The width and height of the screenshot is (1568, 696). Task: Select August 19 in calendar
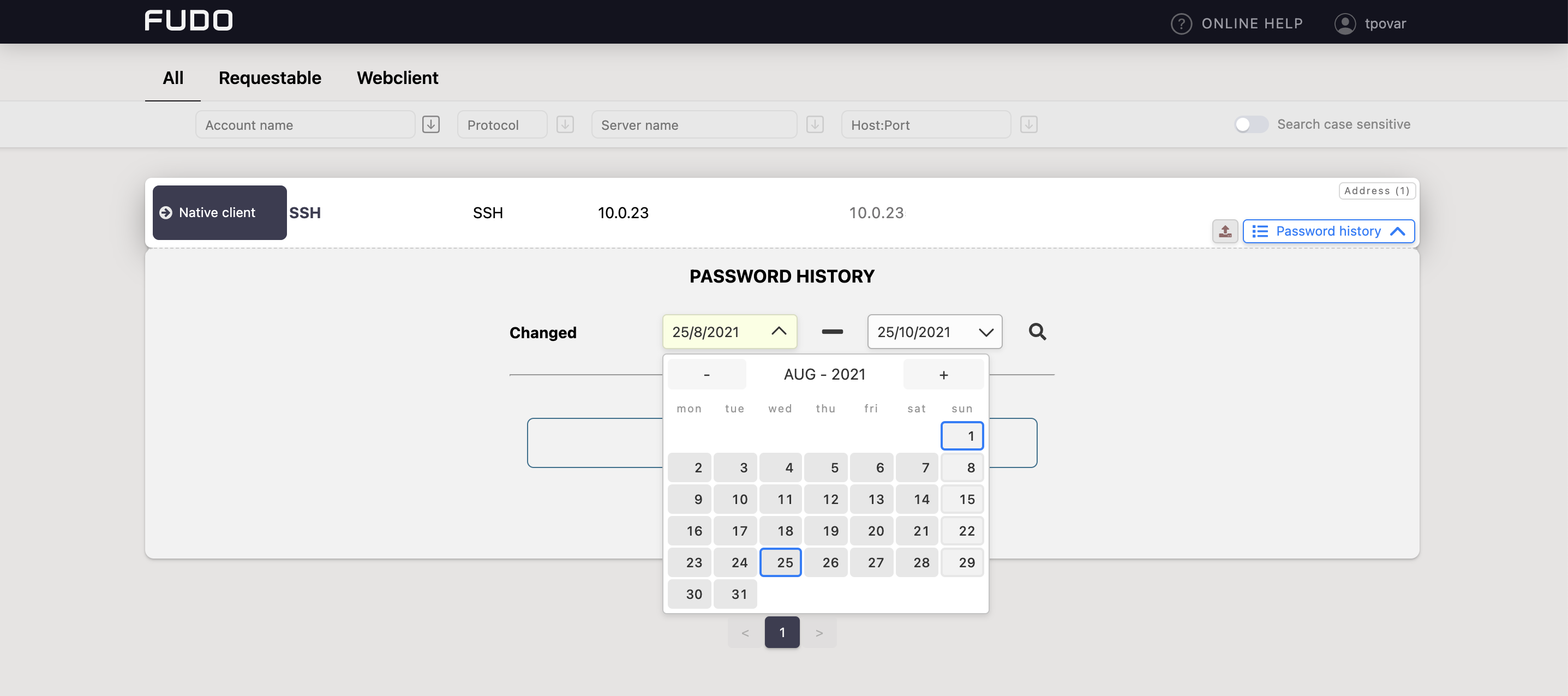[x=826, y=531]
